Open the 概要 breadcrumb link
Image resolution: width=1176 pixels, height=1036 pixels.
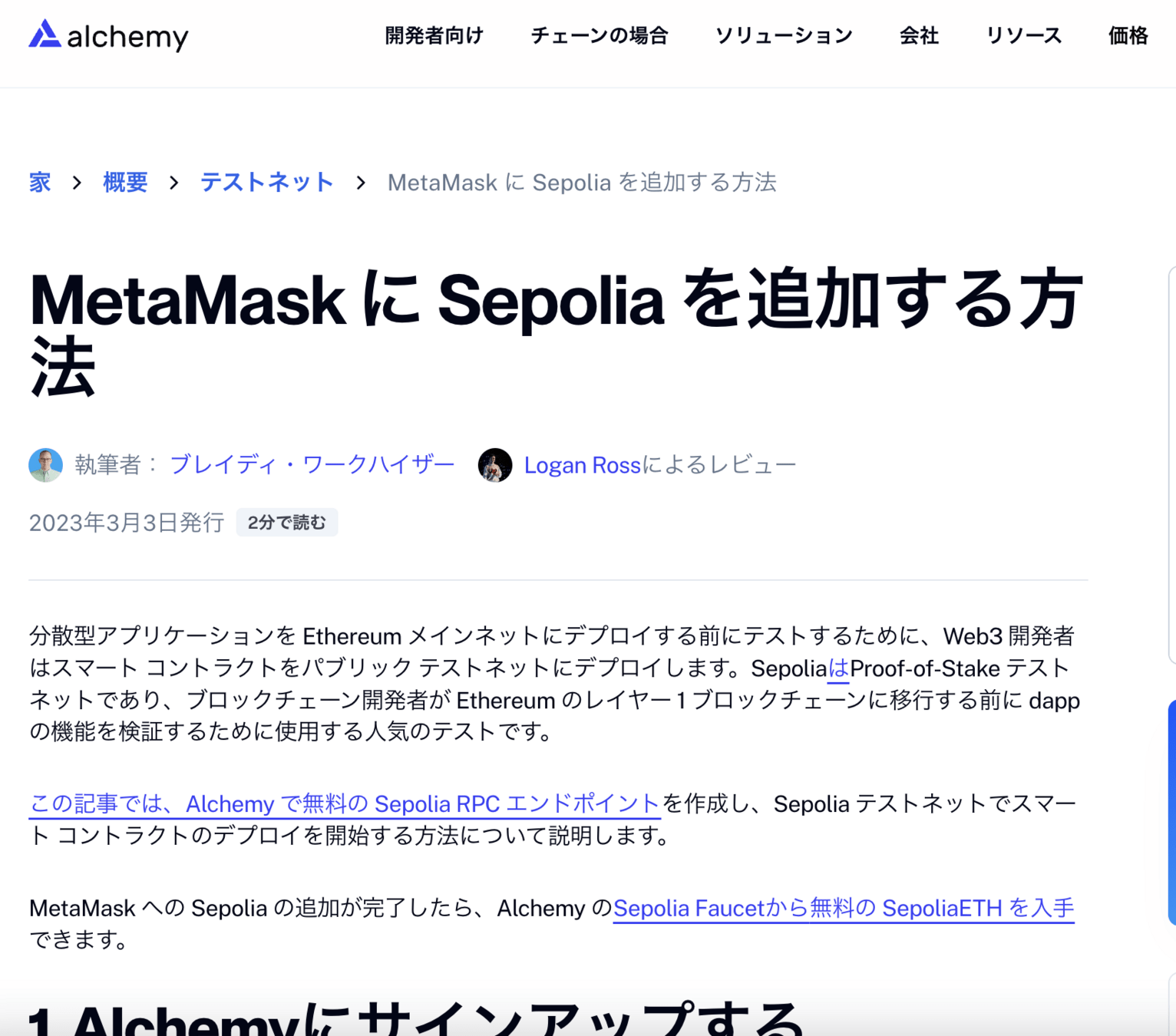(x=125, y=183)
